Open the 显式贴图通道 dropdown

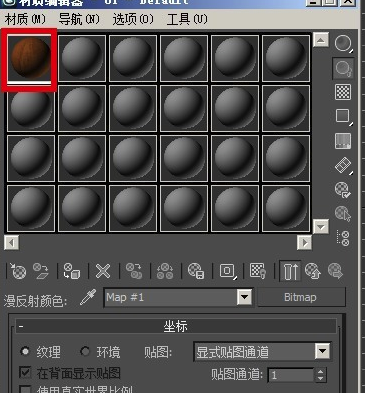tap(262, 352)
